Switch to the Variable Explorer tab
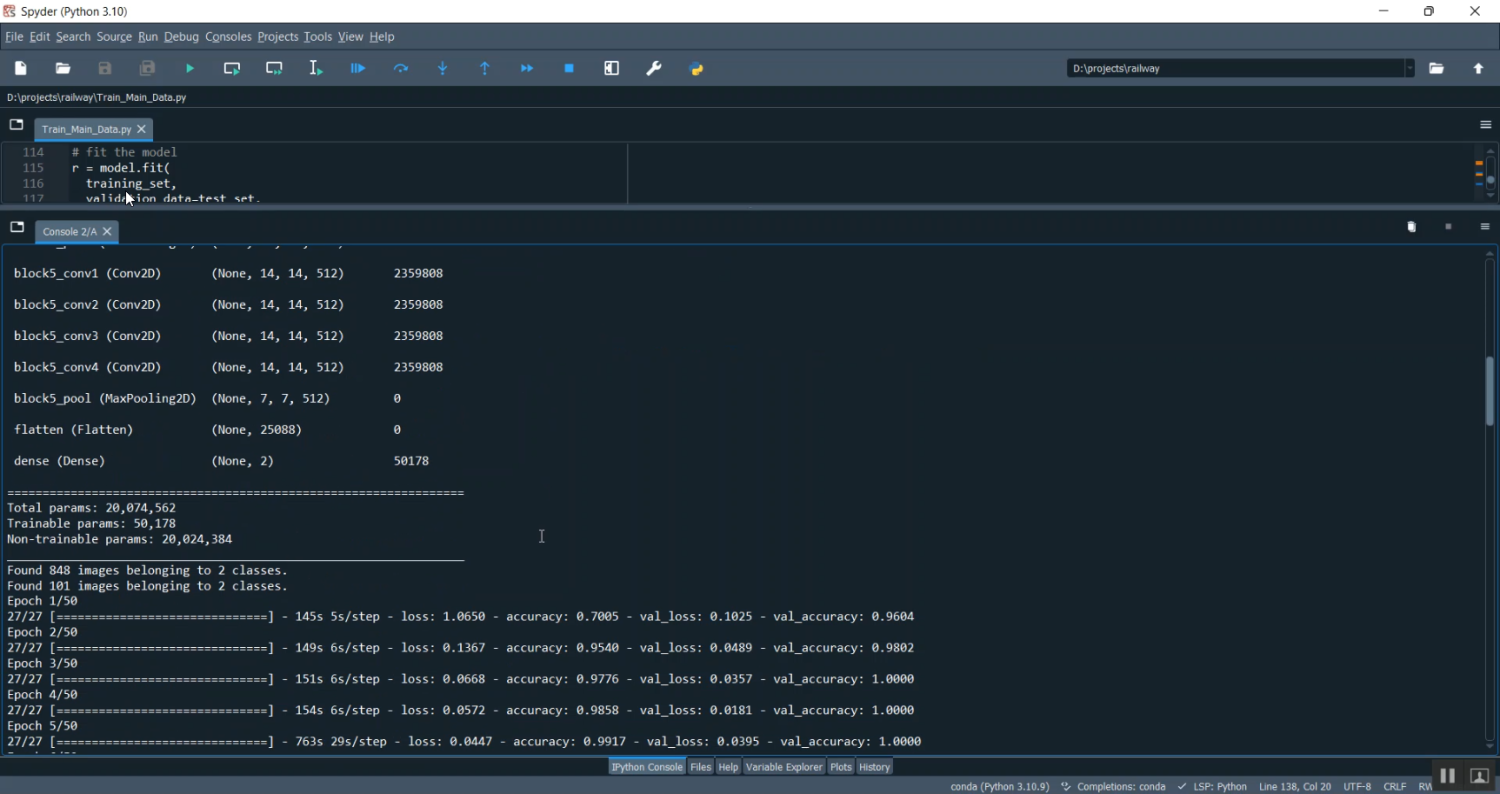 coord(783,767)
